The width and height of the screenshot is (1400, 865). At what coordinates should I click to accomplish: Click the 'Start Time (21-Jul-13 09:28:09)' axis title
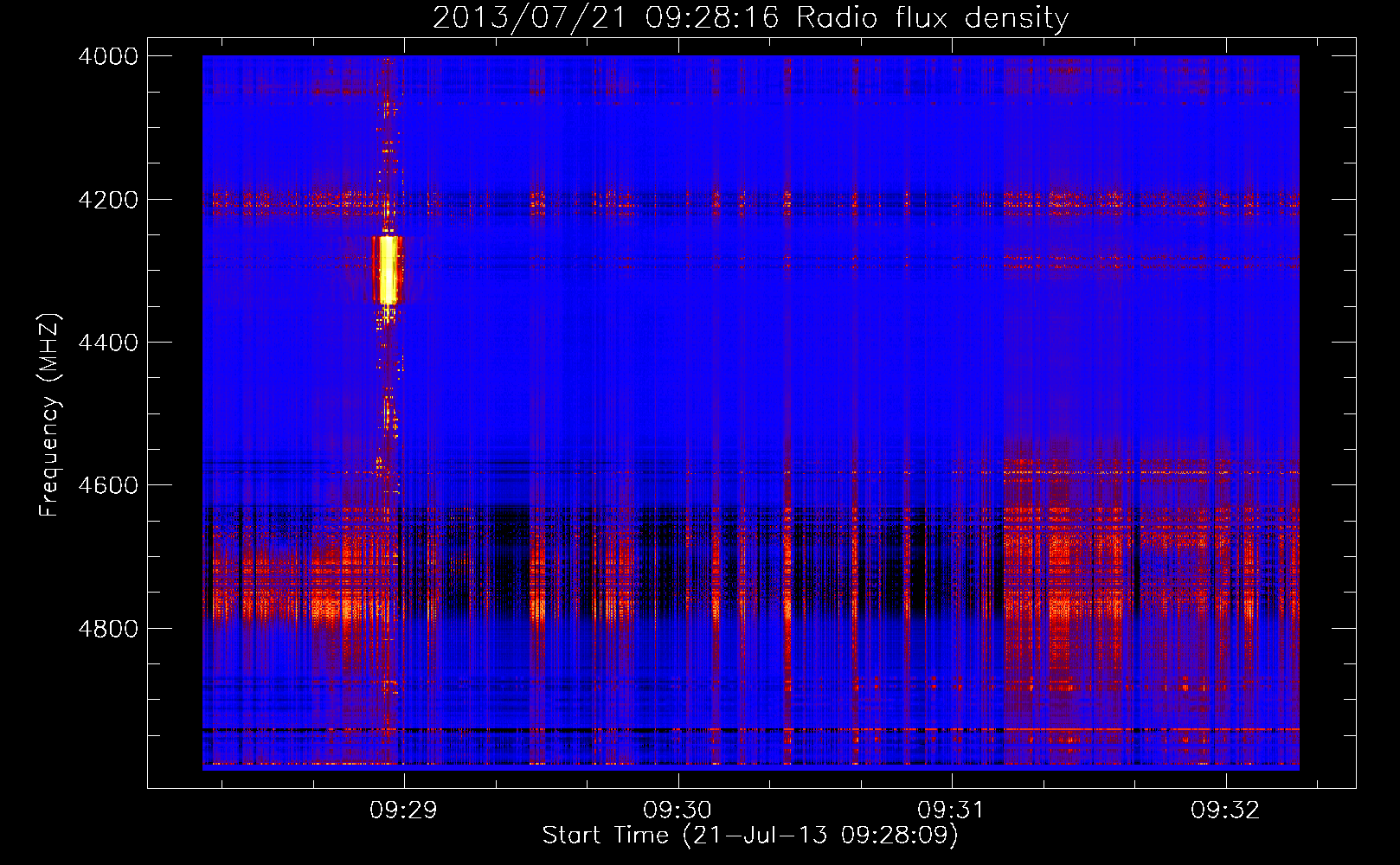[x=750, y=836]
